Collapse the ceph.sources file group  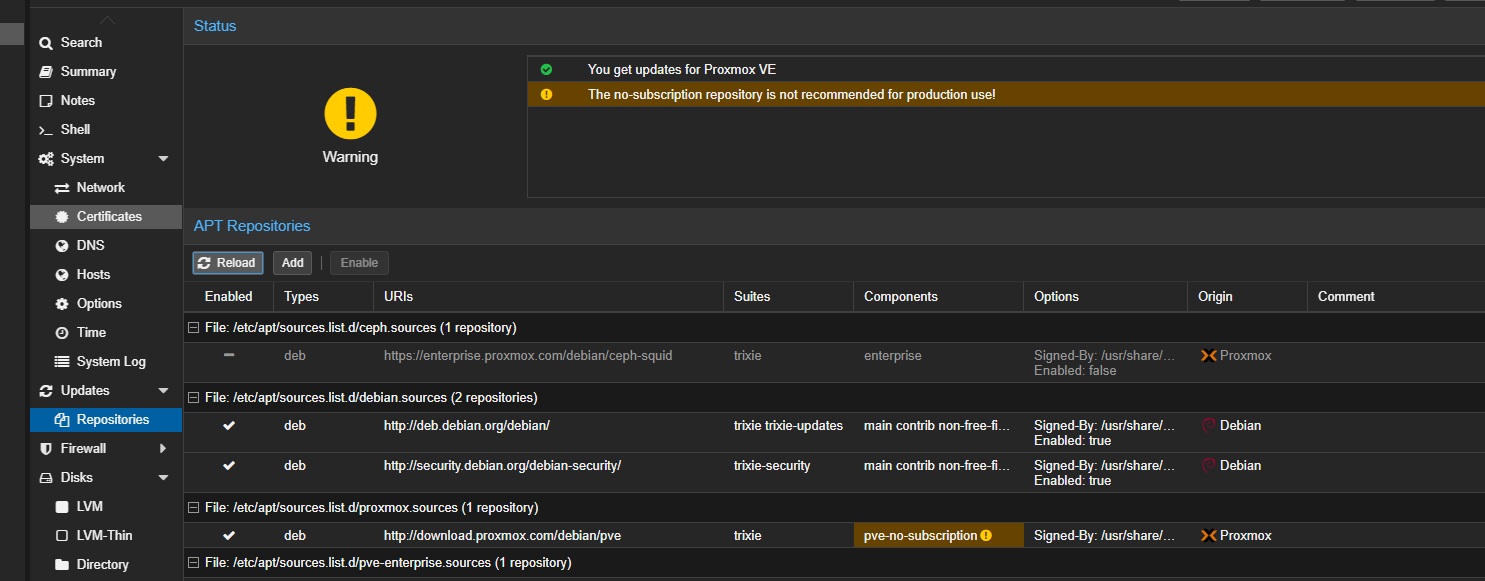(193, 328)
